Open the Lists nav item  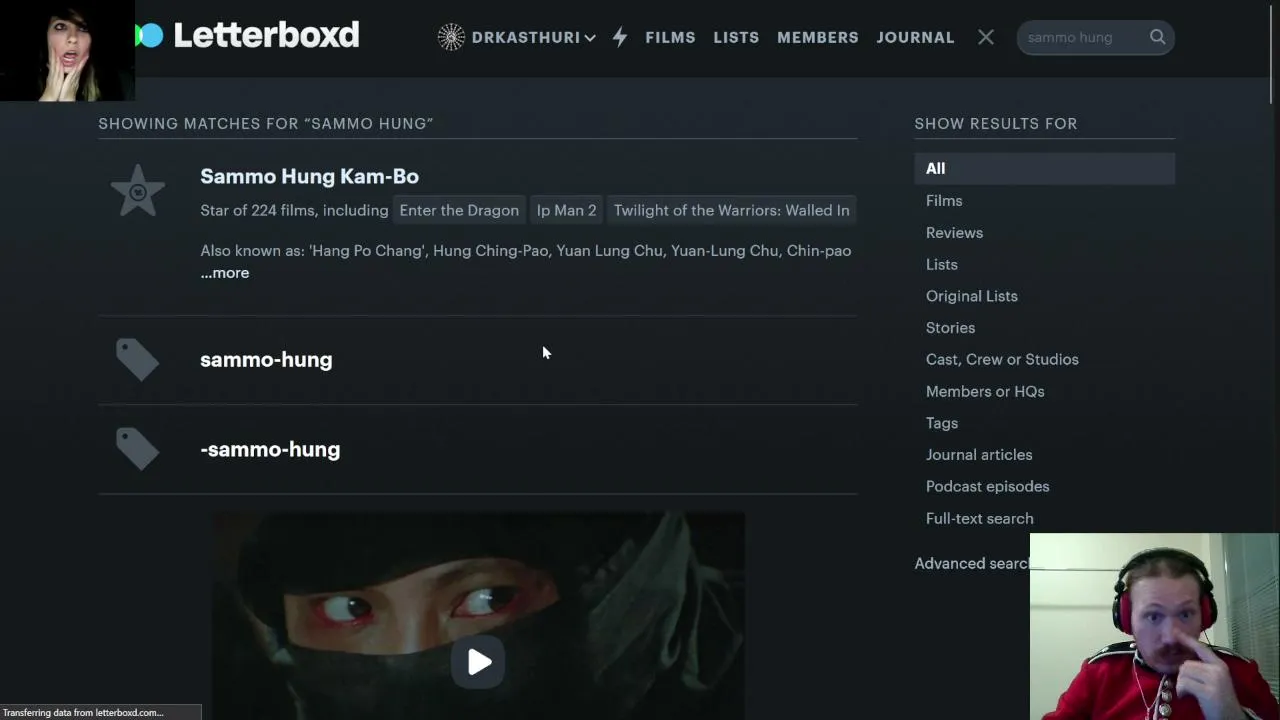[736, 37]
